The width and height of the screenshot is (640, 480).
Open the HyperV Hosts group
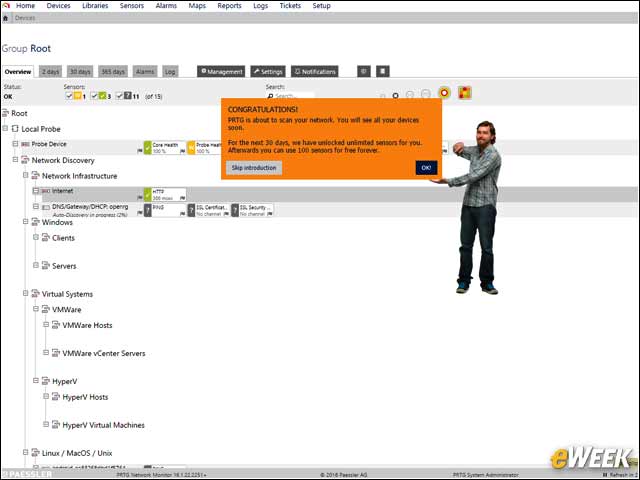[x=85, y=397]
